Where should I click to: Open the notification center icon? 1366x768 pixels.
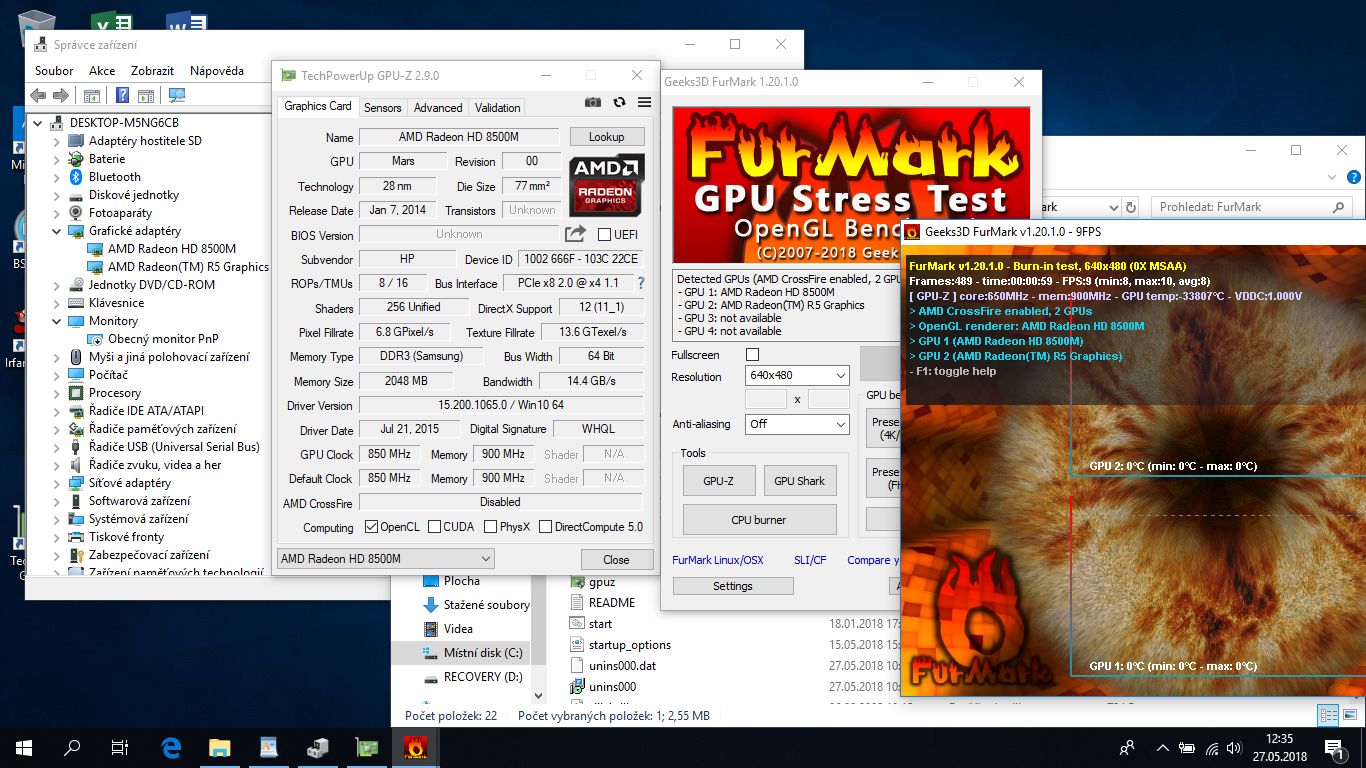[1334, 747]
